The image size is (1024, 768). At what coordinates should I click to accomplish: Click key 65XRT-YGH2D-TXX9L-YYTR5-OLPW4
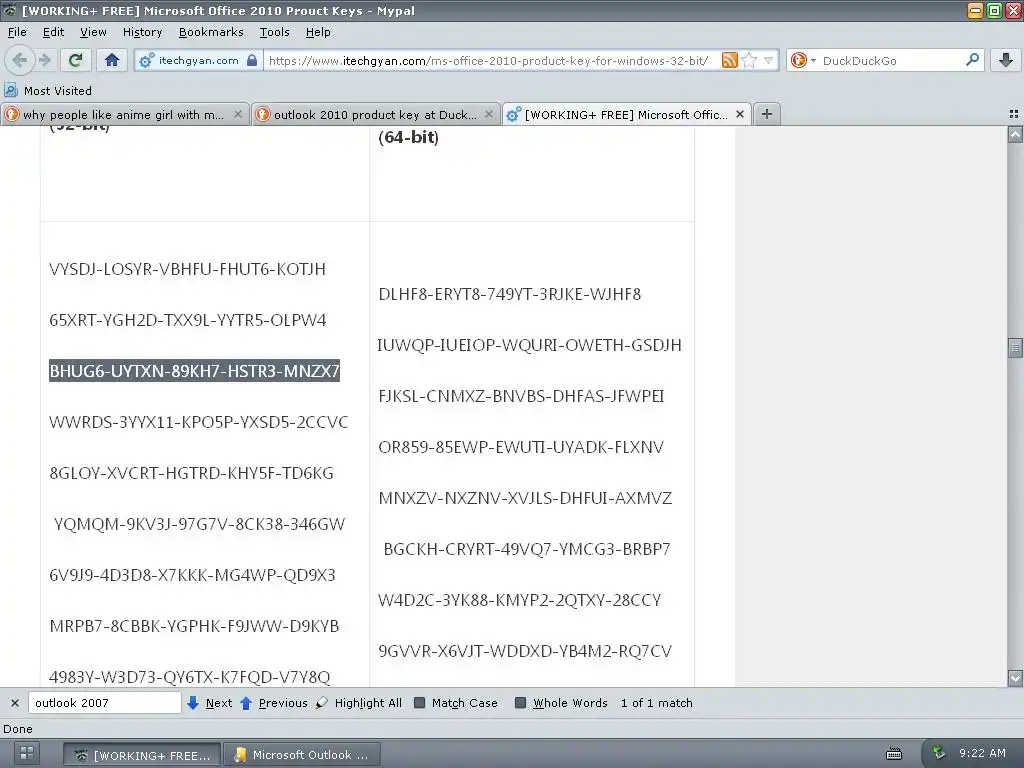tap(187, 320)
